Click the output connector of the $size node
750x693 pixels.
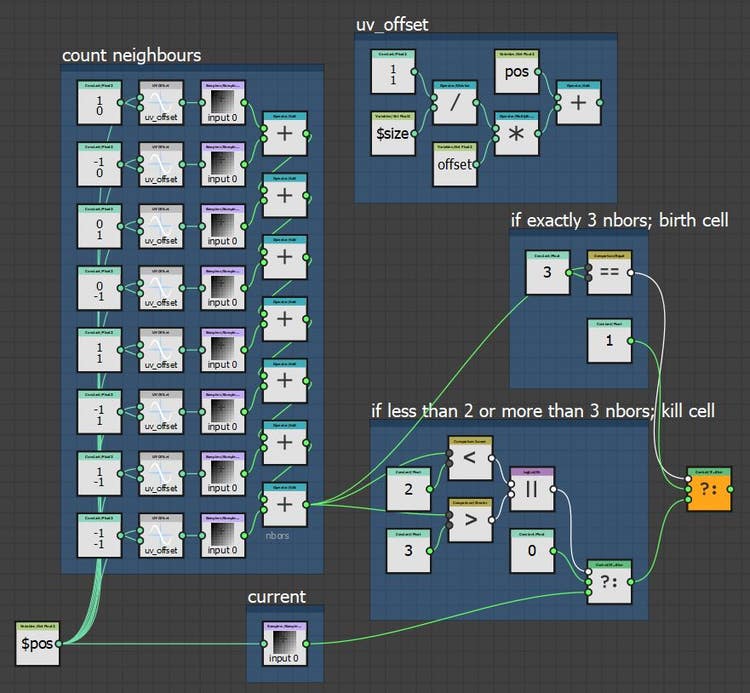414,133
